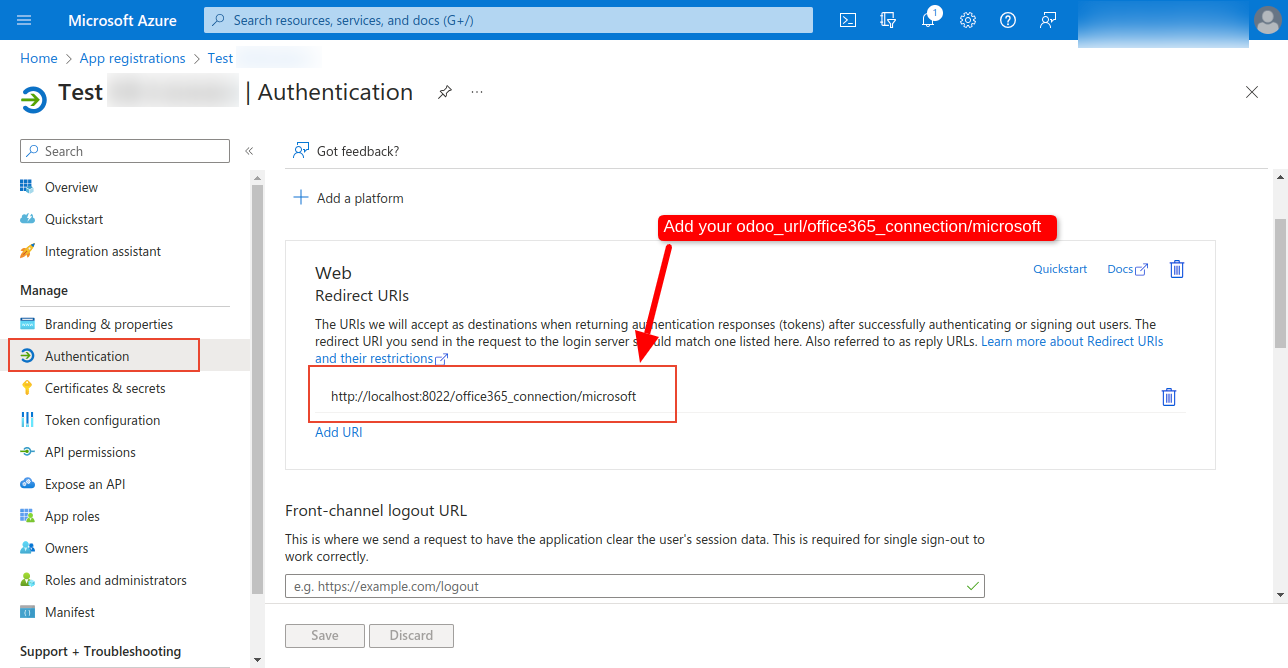Click the Save button
The width and height of the screenshot is (1288, 668).
(x=325, y=635)
